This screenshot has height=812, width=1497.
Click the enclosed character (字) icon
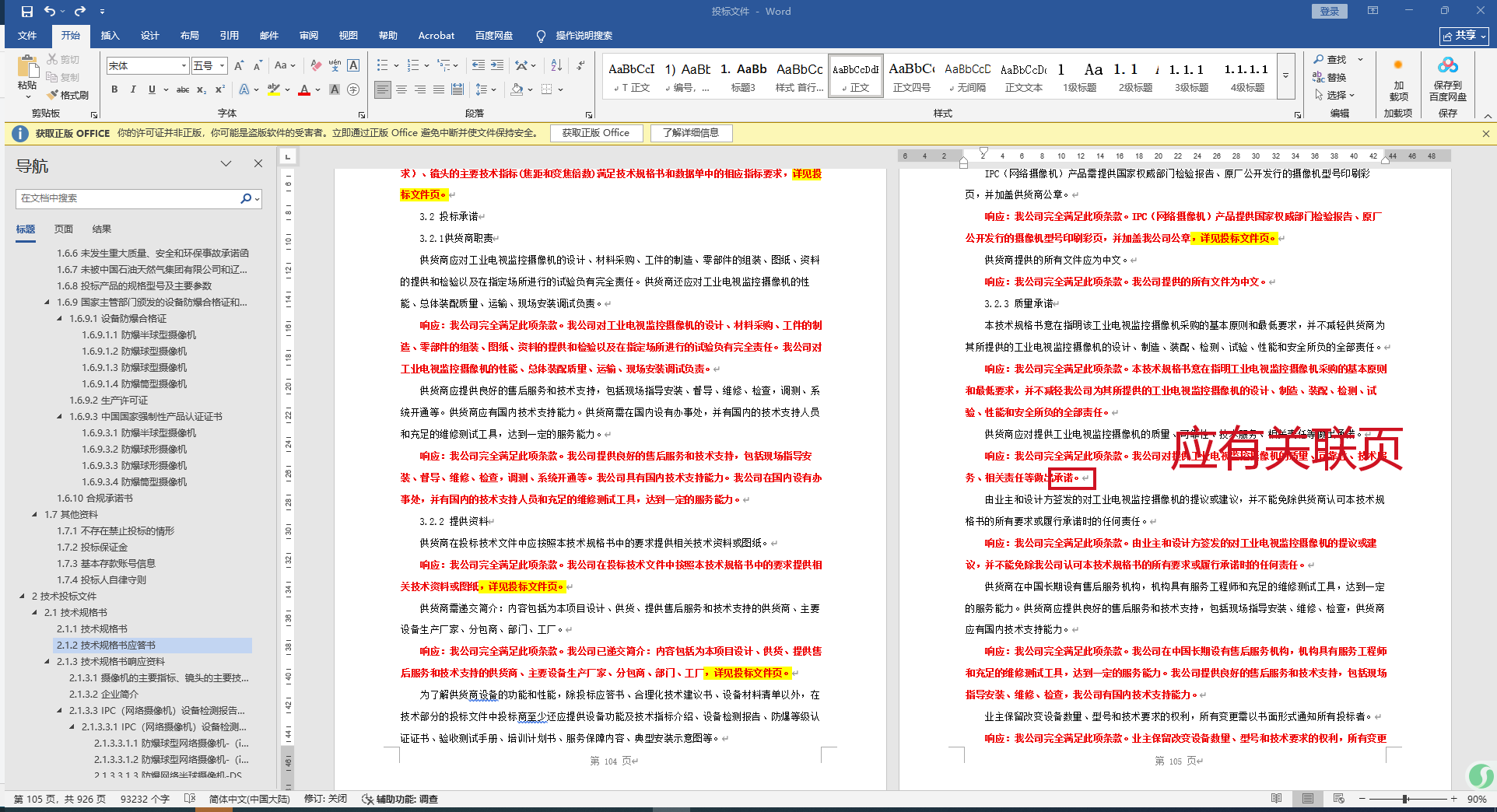353,89
